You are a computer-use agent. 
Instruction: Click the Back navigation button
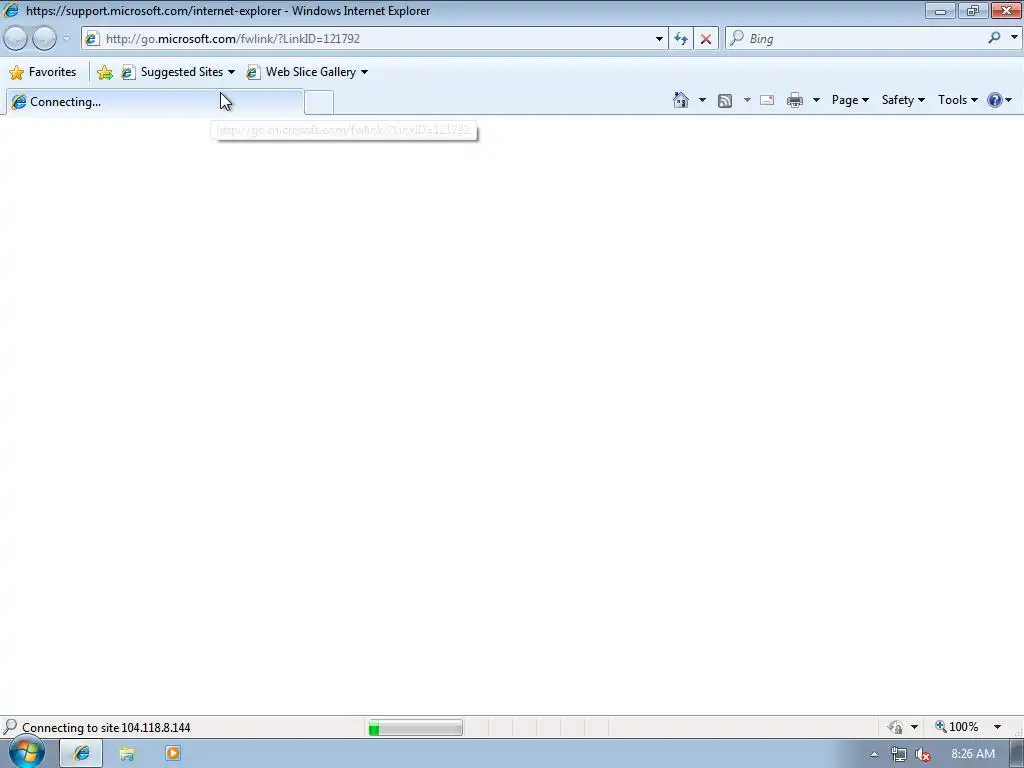click(x=16, y=39)
